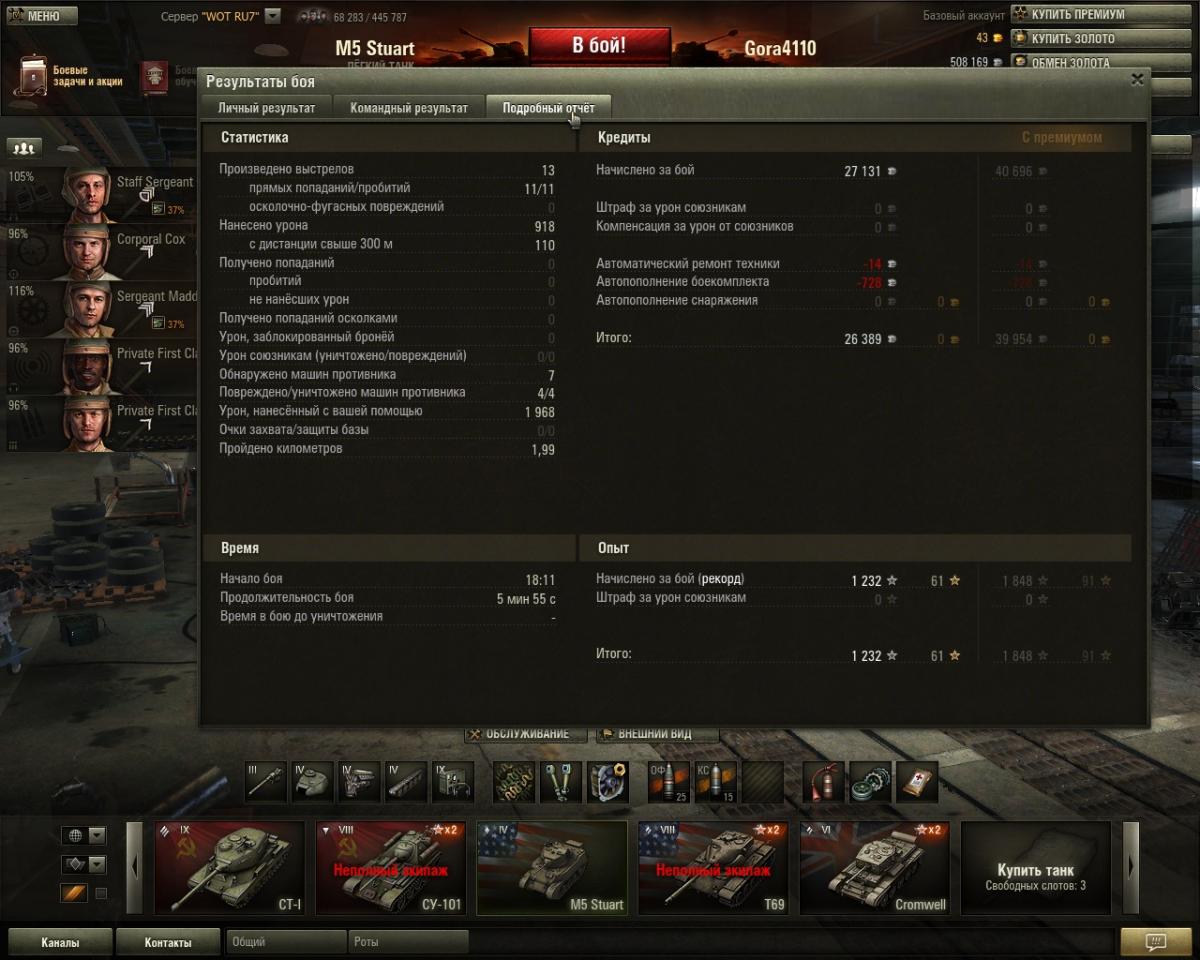The height and width of the screenshot is (960, 1200).
Task: Select the turret module icon
Action: pos(312,782)
